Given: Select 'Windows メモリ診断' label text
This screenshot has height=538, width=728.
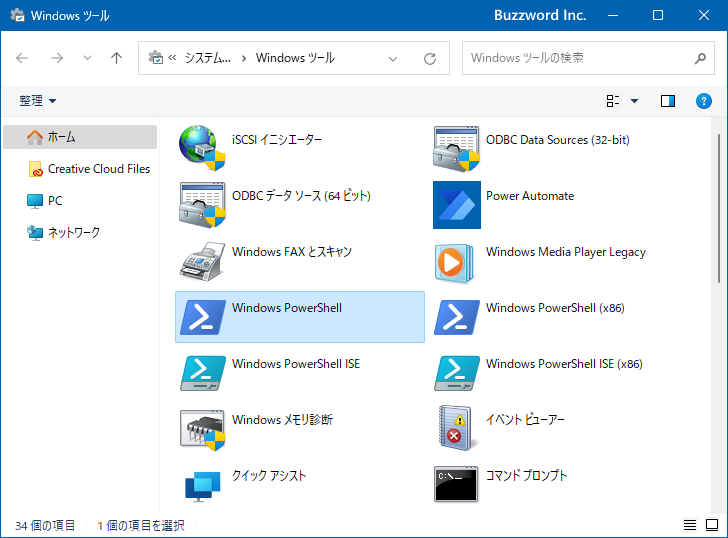Looking at the screenshot, I should point(282,420).
